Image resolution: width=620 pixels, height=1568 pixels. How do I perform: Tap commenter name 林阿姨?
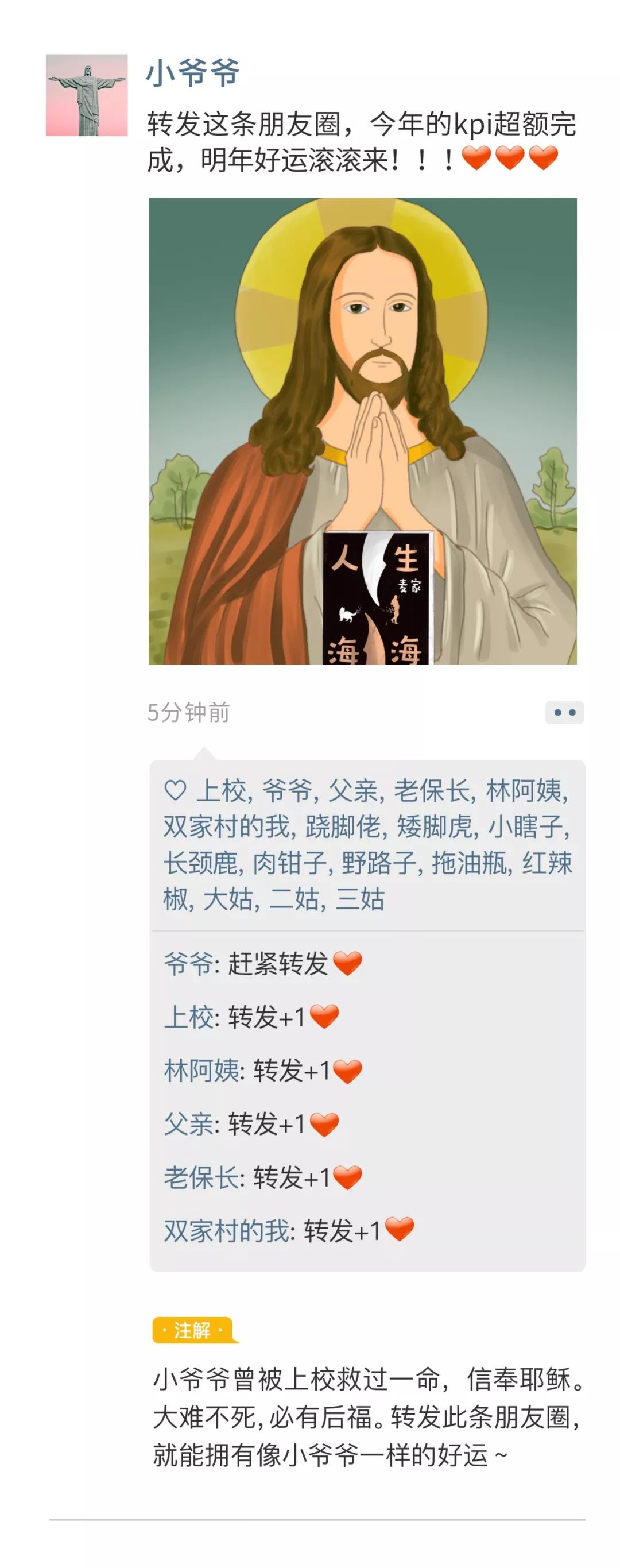pyautogui.click(x=201, y=1071)
